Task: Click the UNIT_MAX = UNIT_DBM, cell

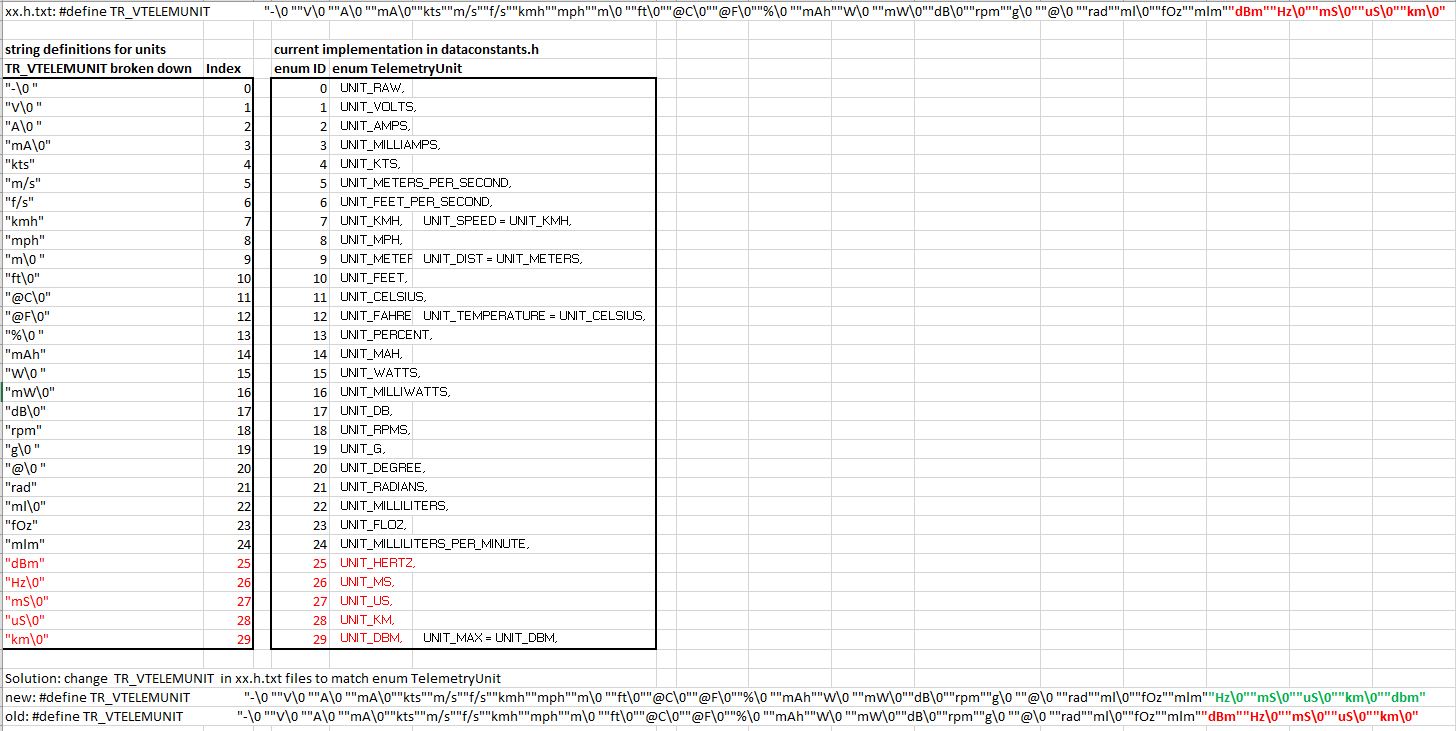Action: (x=490, y=639)
